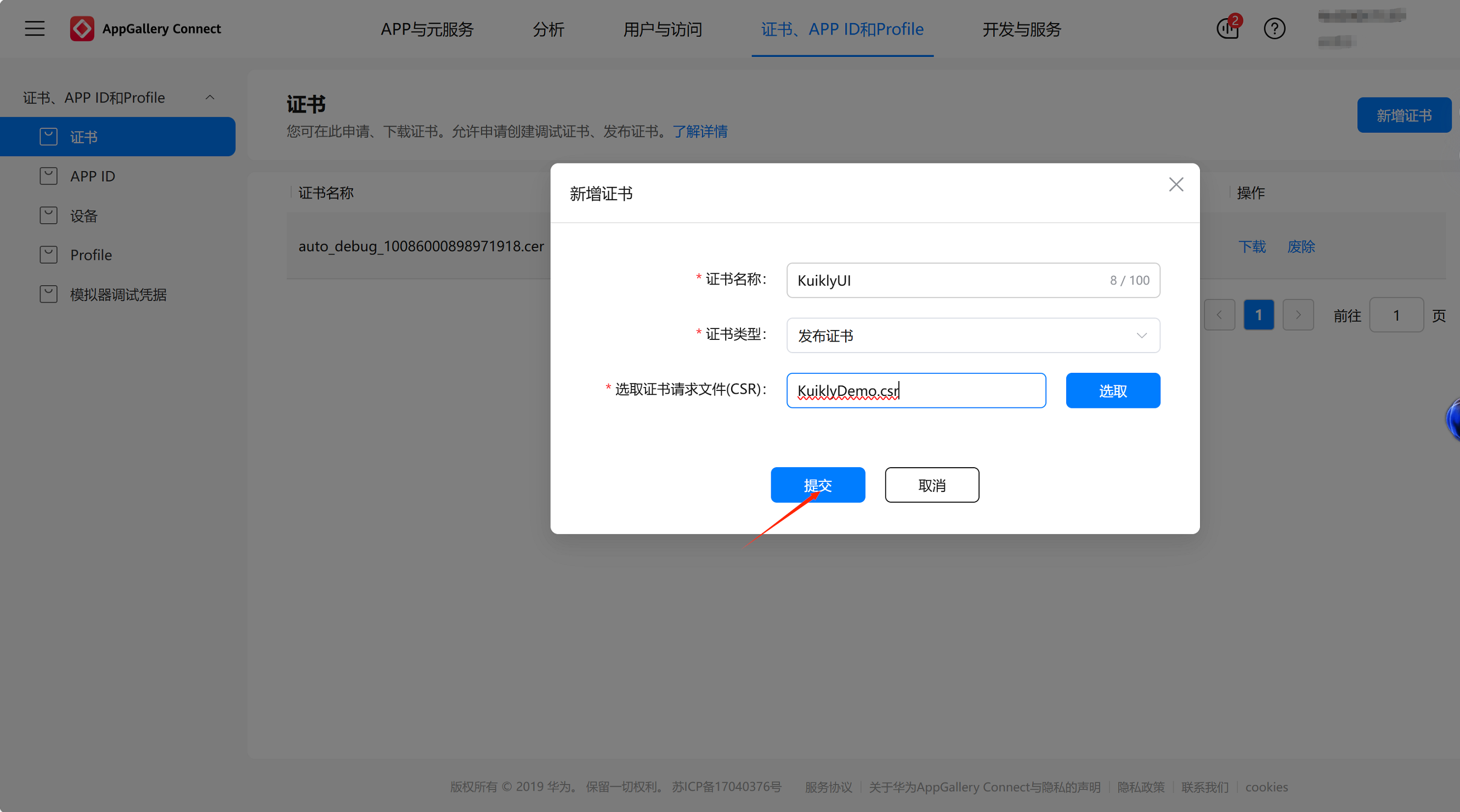Screen dimensions: 1460x812
Task: Open the notifications icon with badge
Action: [x=1227, y=29]
